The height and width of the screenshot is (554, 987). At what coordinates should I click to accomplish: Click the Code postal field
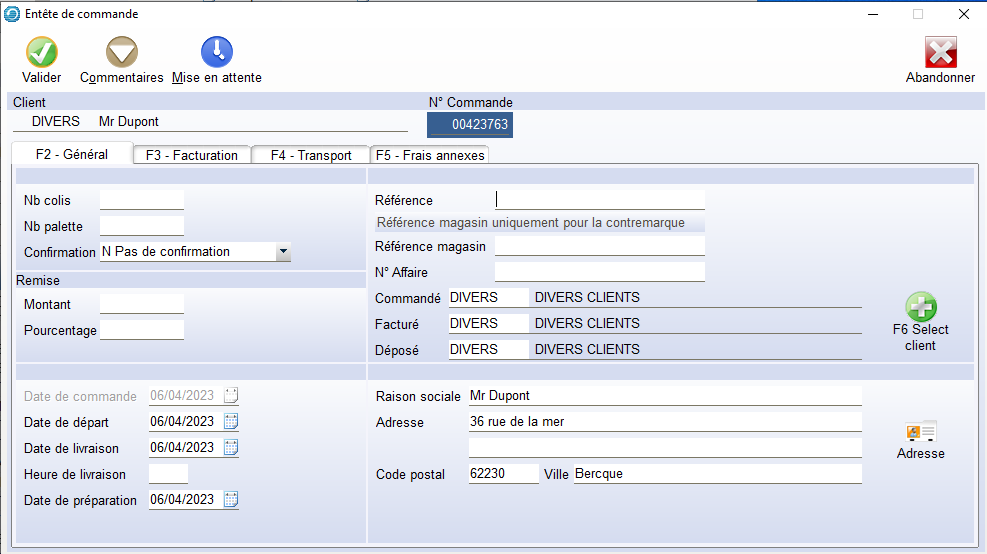pyautogui.click(x=503, y=474)
